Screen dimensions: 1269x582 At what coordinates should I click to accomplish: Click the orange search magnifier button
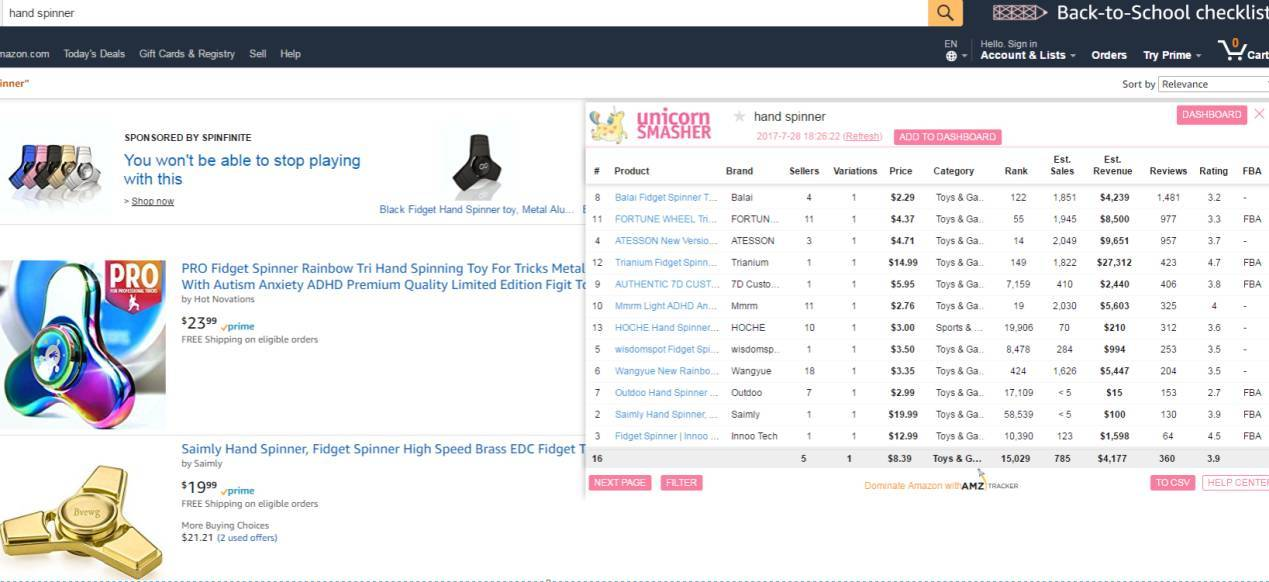(945, 13)
